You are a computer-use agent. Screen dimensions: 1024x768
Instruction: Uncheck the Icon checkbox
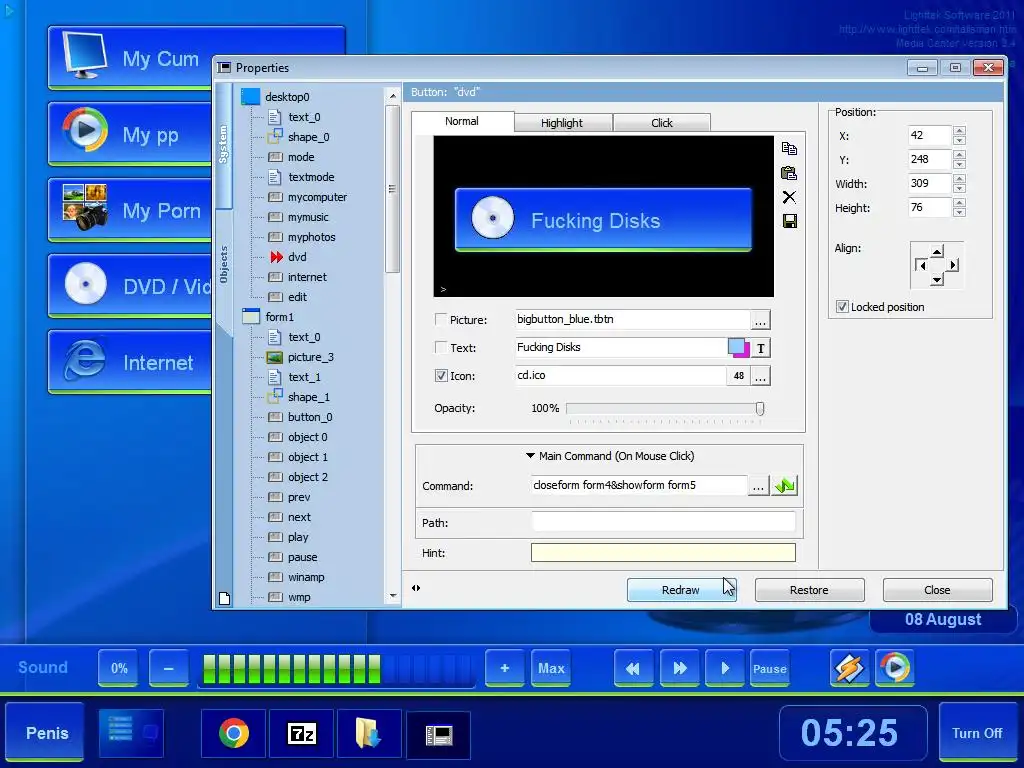pos(441,376)
